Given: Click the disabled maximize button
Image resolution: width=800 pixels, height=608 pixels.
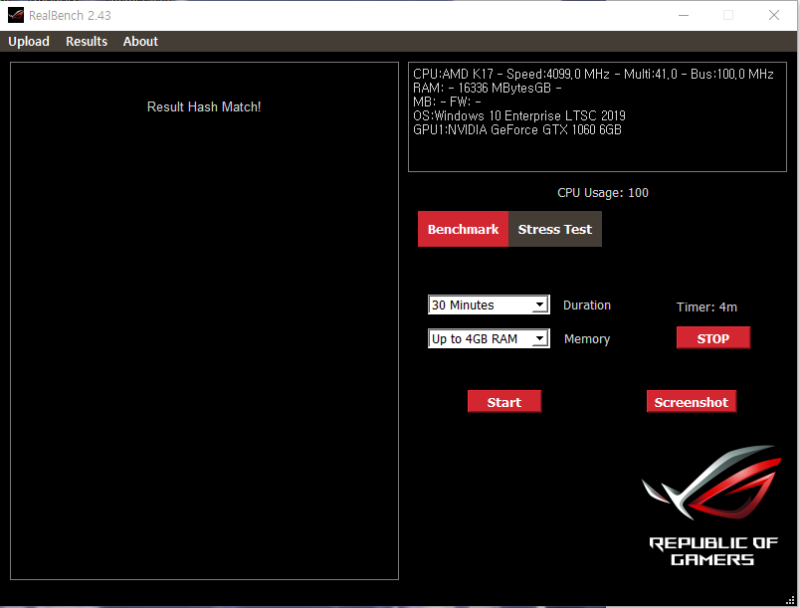Looking at the screenshot, I should pos(729,15).
